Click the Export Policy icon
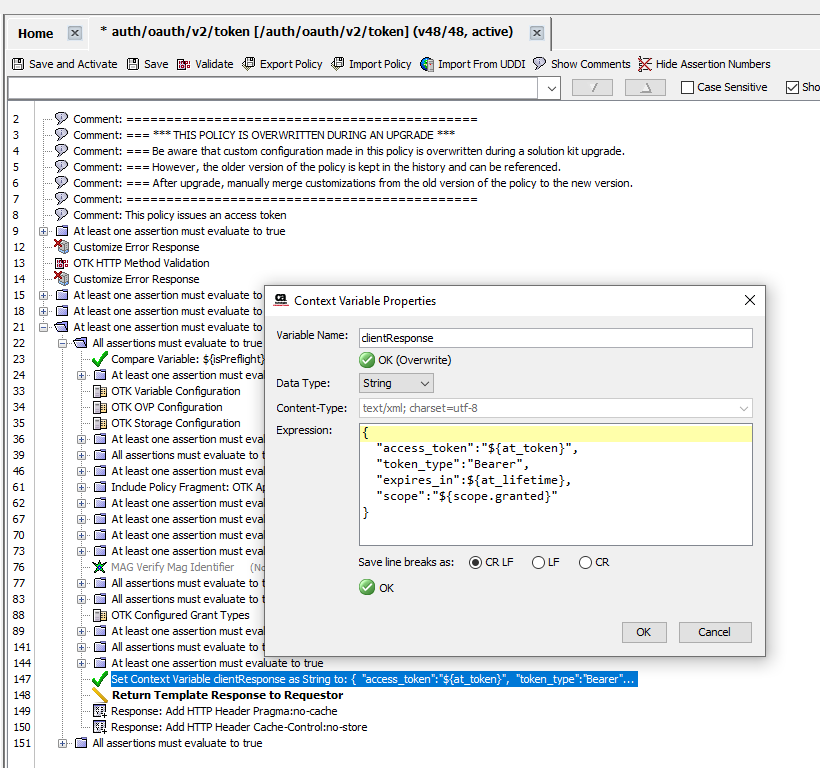 250,64
